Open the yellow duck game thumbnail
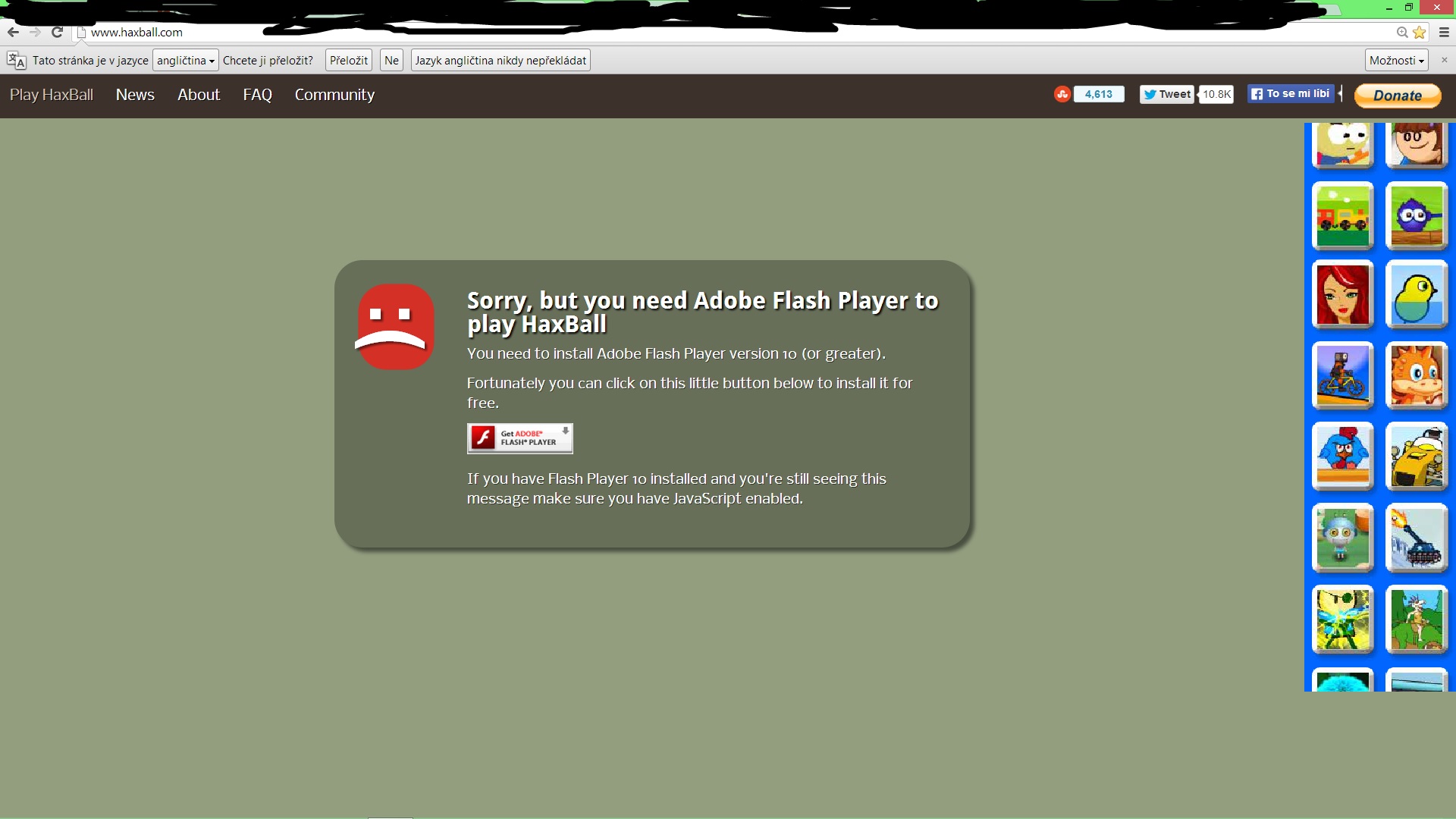Viewport: 1456px width, 819px height. pyautogui.click(x=1416, y=294)
